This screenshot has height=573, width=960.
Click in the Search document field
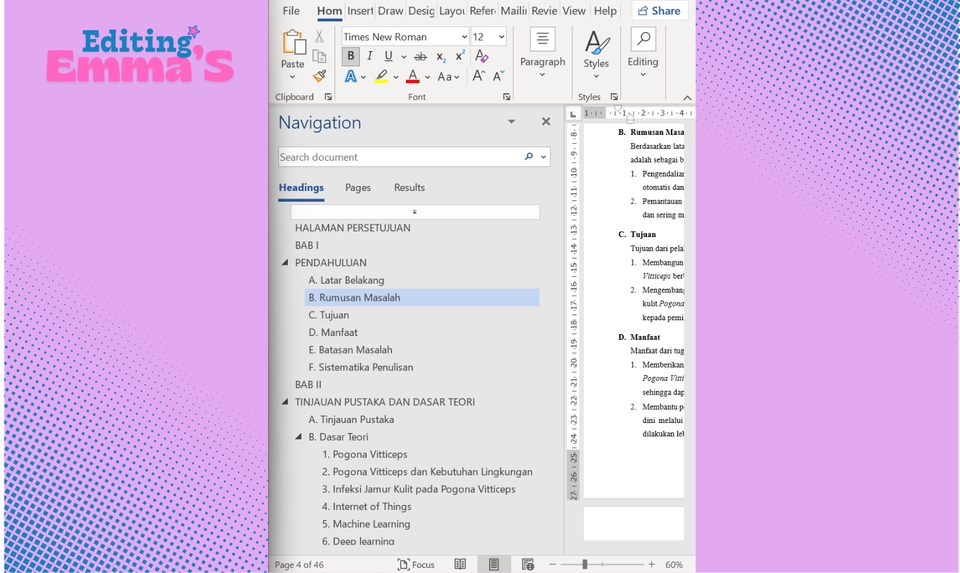click(400, 157)
